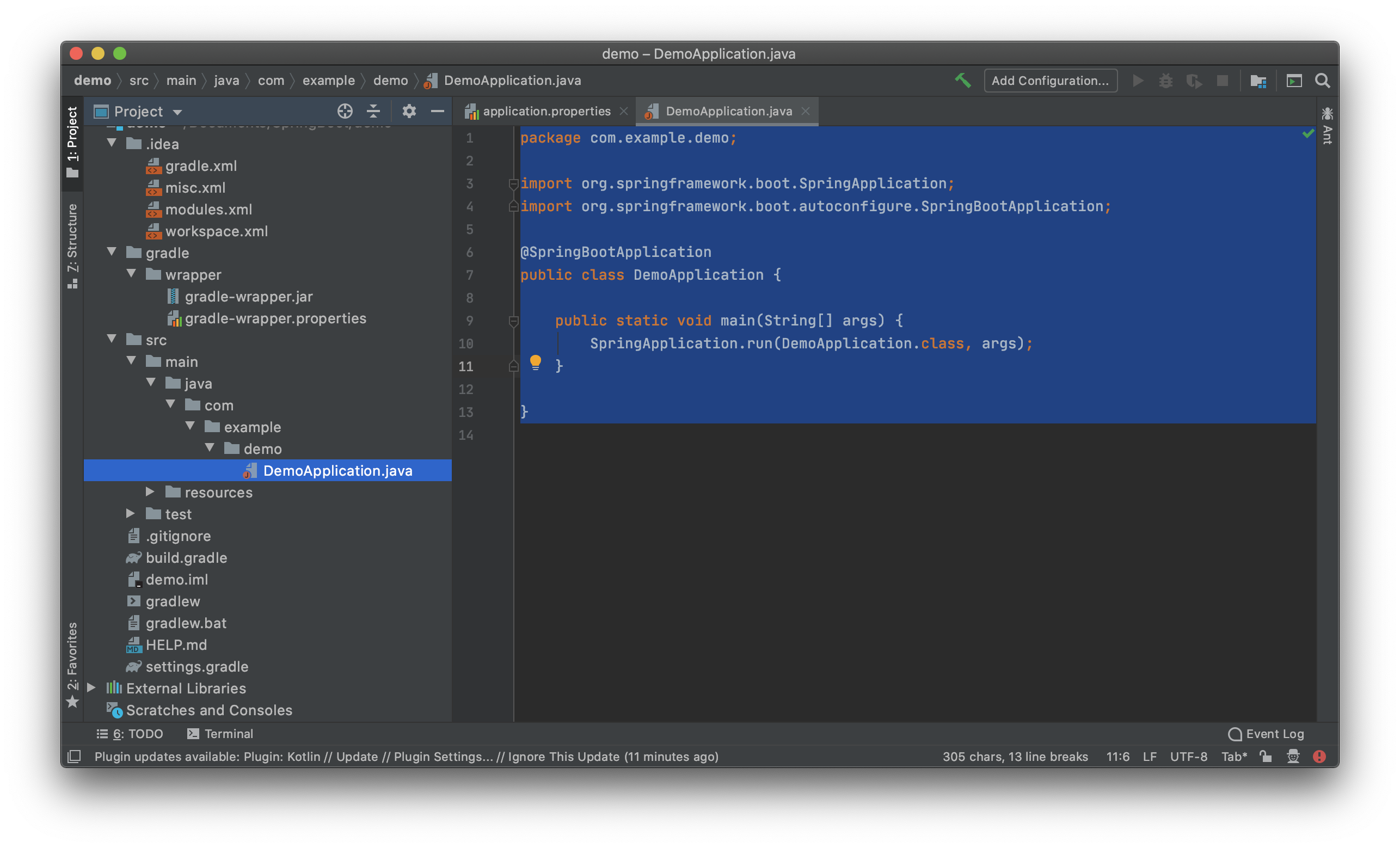Open the Terminal tool window tab
This screenshot has width=1400, height=848.
tap(220, 734)
